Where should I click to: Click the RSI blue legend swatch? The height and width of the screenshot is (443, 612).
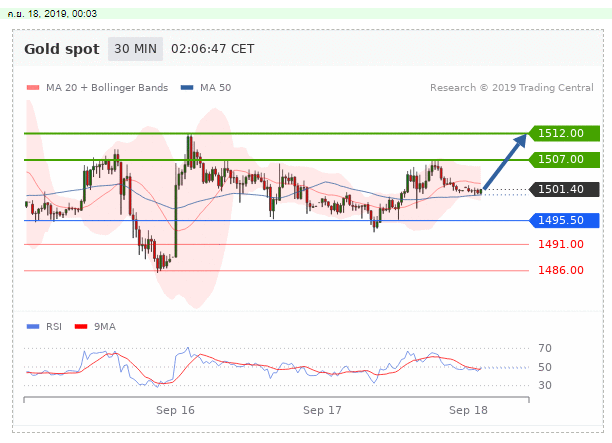click(x=33, y=327)
